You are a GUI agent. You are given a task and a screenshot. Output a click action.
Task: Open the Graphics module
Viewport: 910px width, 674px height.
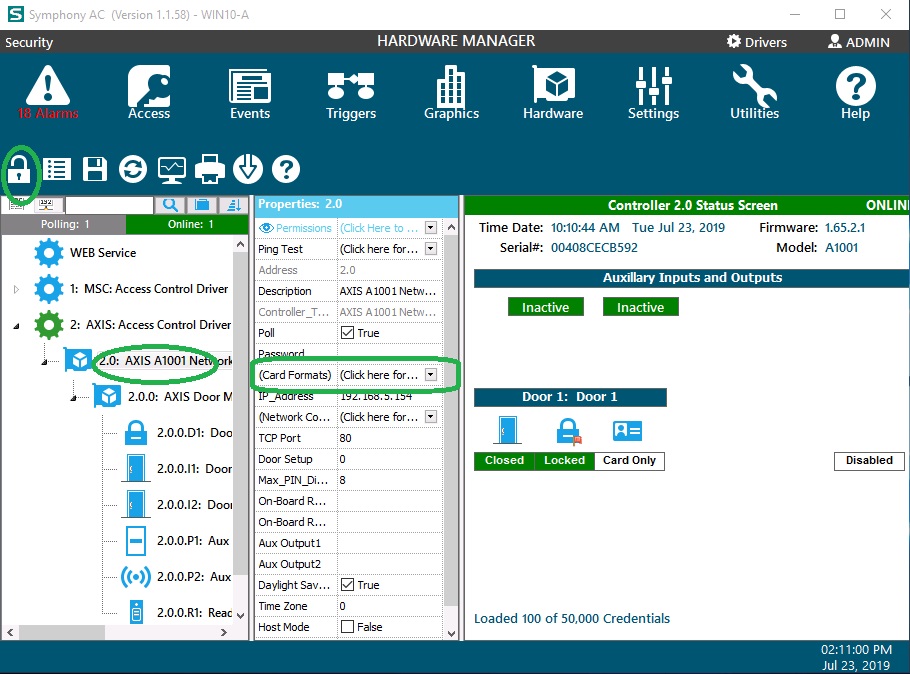tap(451, 92)
